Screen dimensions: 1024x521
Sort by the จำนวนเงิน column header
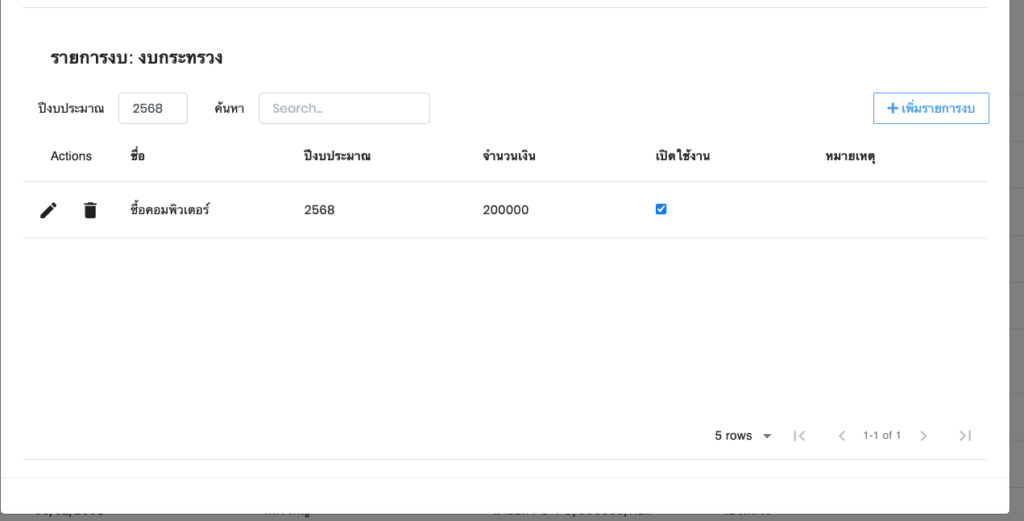click(509, 156)
